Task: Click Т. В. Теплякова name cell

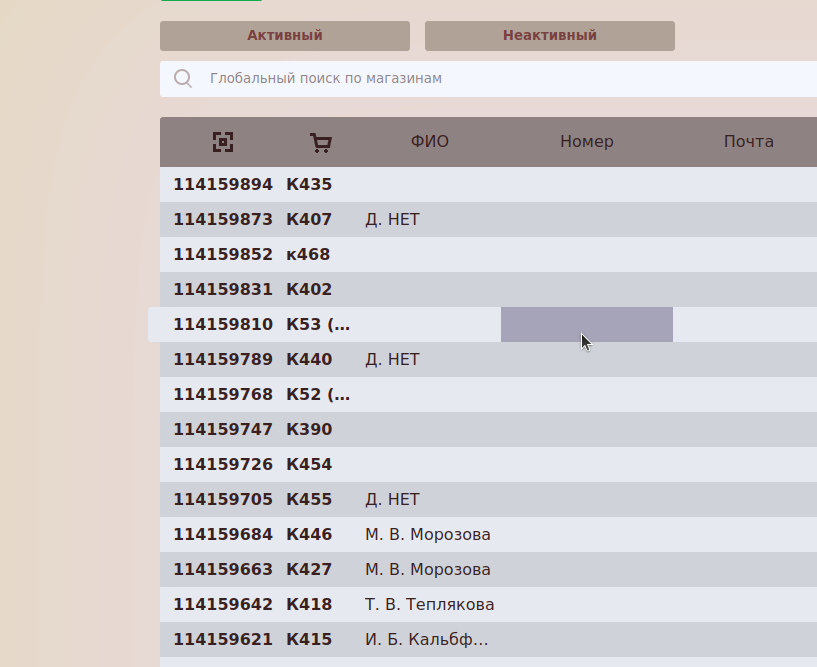Action: point(429,605)
